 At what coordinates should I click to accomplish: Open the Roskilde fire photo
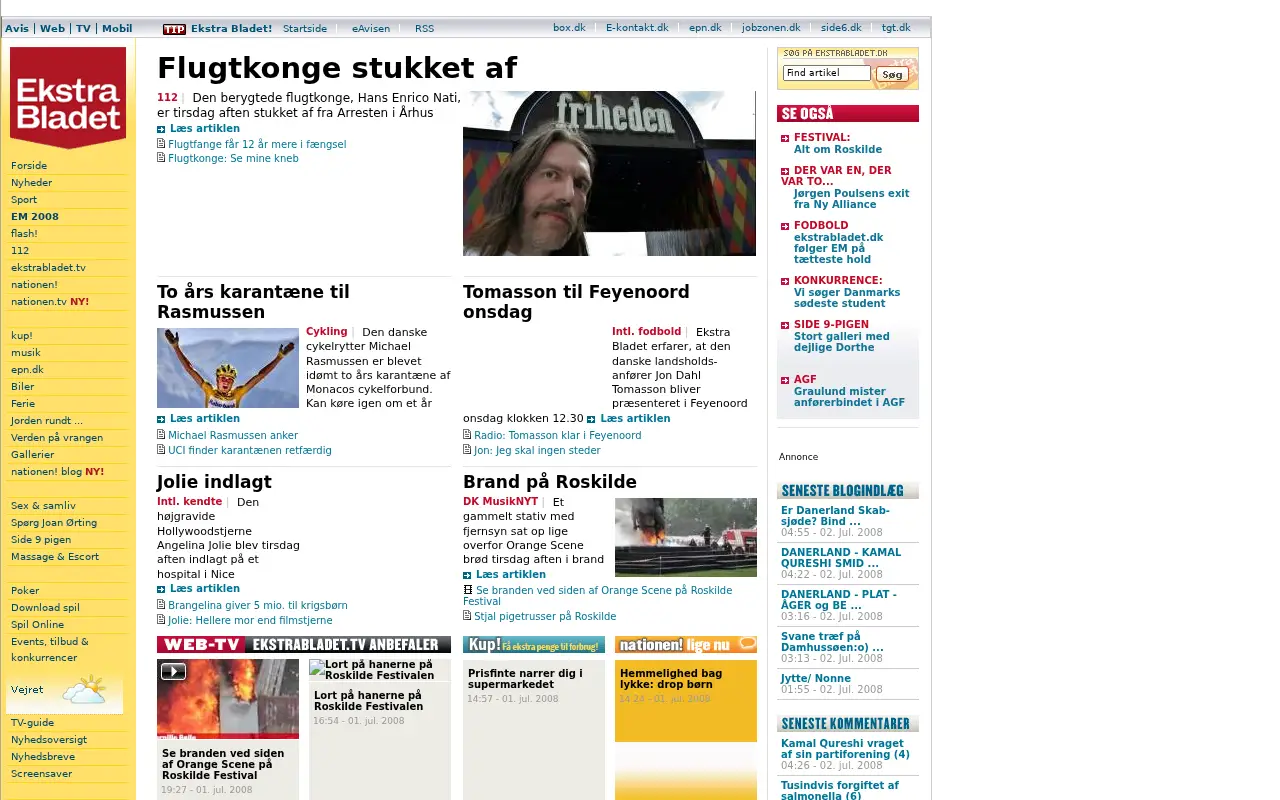pyautogui.click(x=686, y=537)
